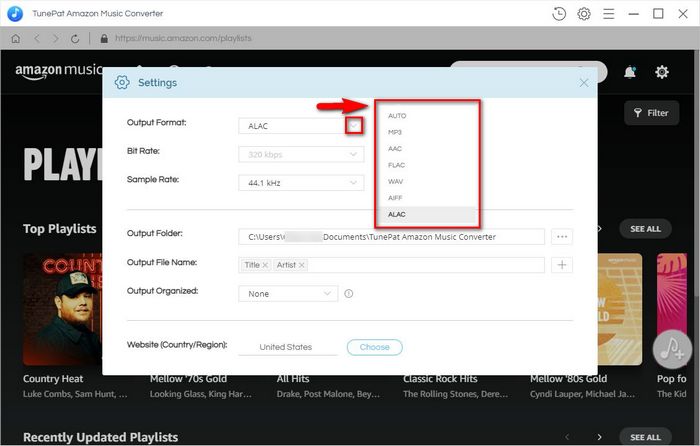The image size is (700, 446).
Task: Click the lock icon beside the URL
Action: coord(104,38)
